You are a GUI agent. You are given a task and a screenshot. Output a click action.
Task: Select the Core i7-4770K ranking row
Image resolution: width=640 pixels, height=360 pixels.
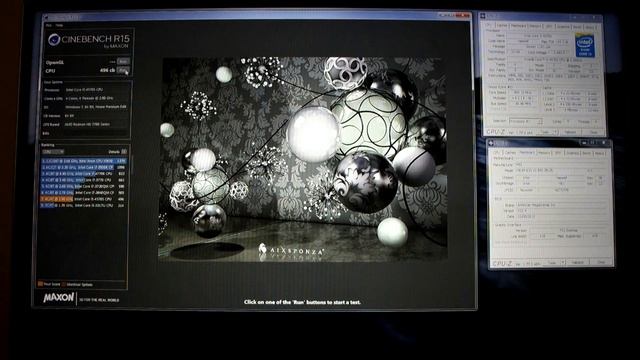[84, 173]
